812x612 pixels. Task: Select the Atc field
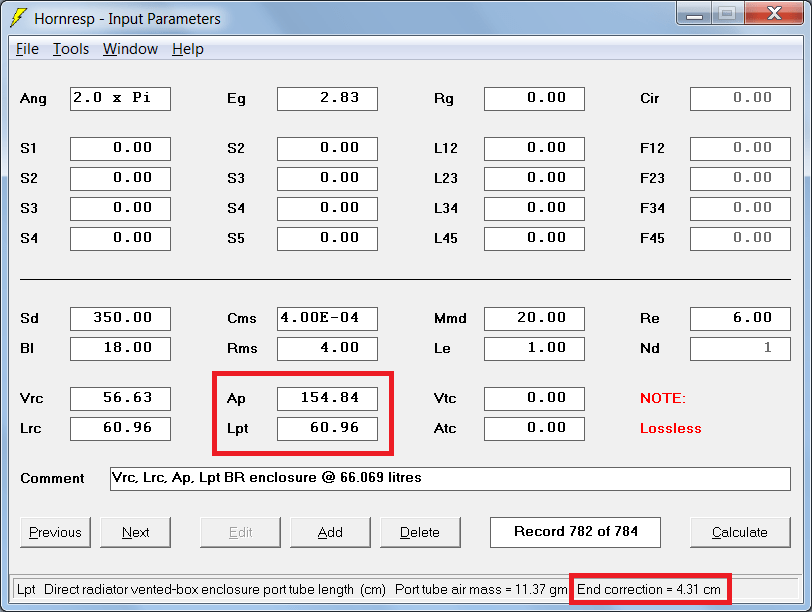pos(534,429)
